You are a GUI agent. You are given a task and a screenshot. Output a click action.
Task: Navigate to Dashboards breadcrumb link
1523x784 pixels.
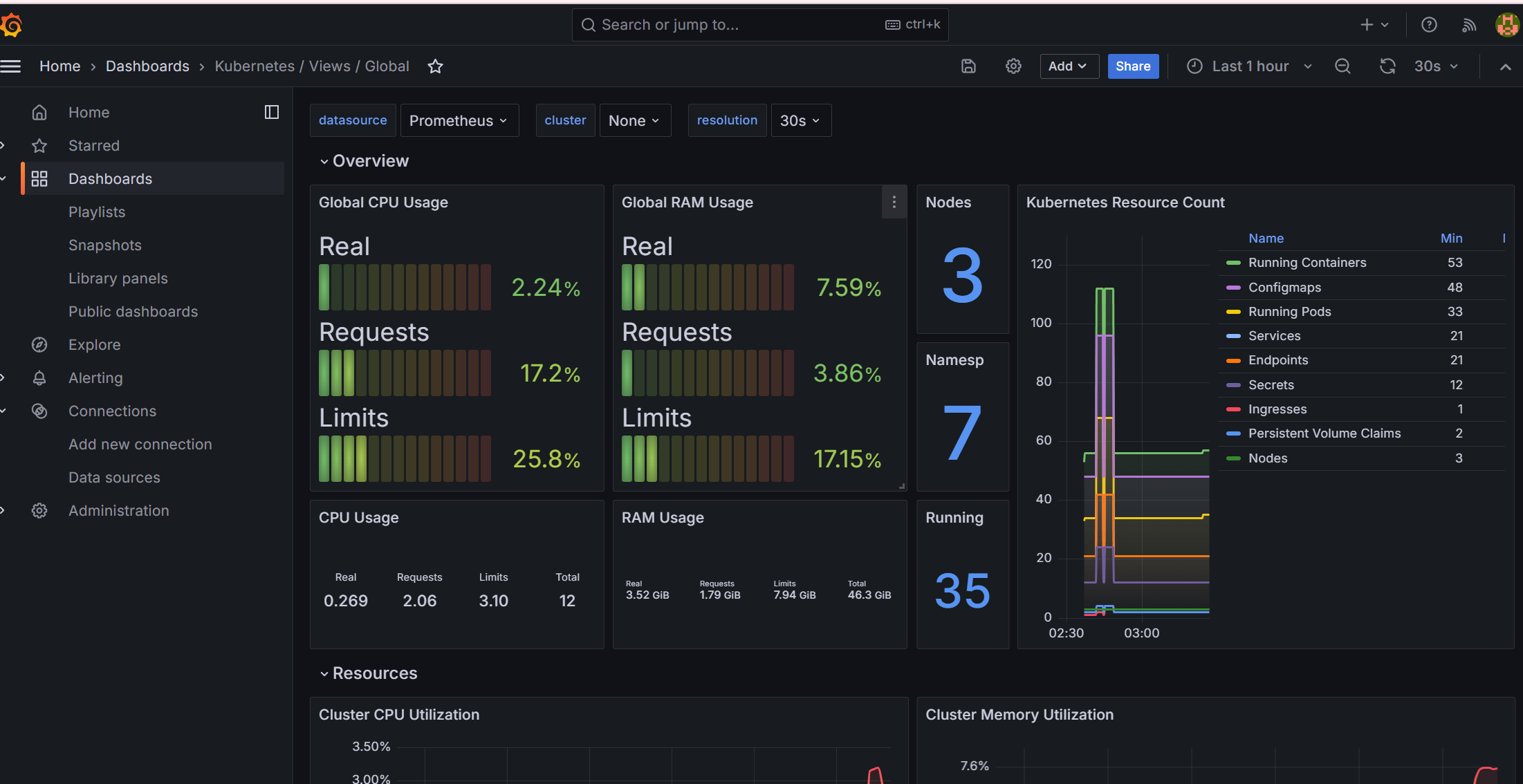click(x=147, y=66)
